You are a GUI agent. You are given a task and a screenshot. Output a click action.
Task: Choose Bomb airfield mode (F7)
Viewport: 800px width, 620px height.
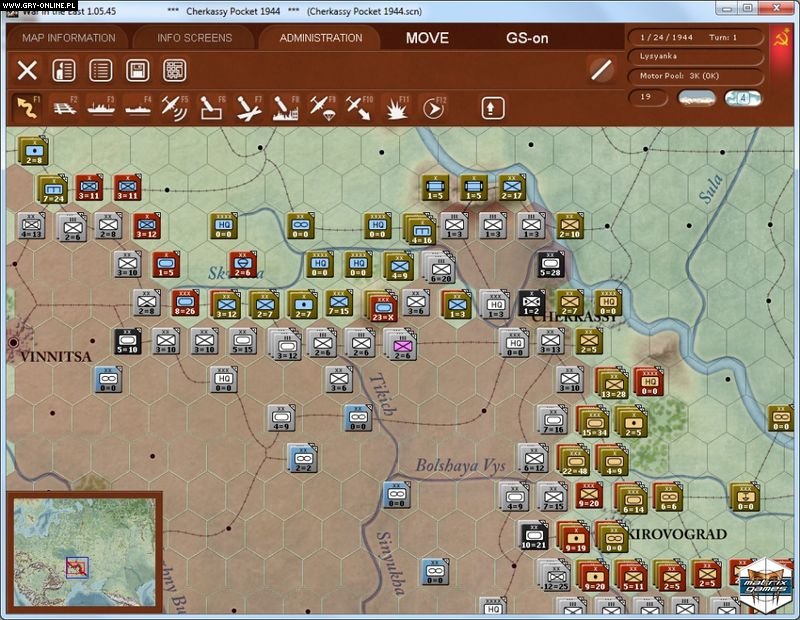[x=249, y=107]
